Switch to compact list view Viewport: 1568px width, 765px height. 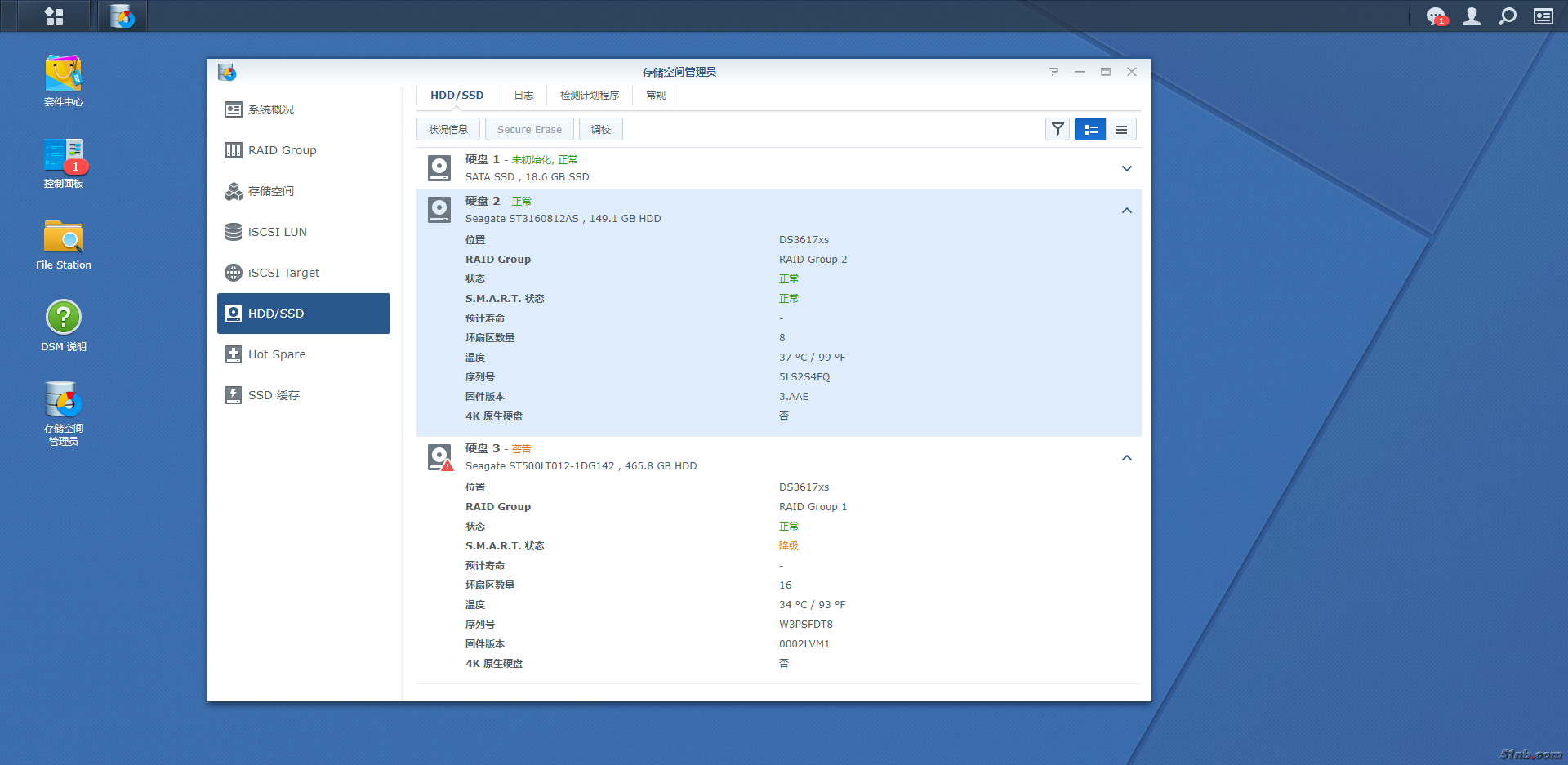[1121, 129]
